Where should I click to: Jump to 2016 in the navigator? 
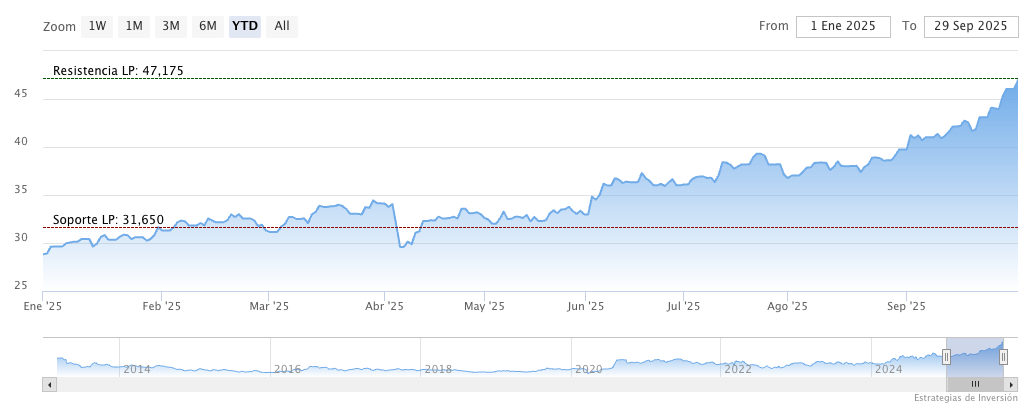pyautogui.click(x=288, y=369)
